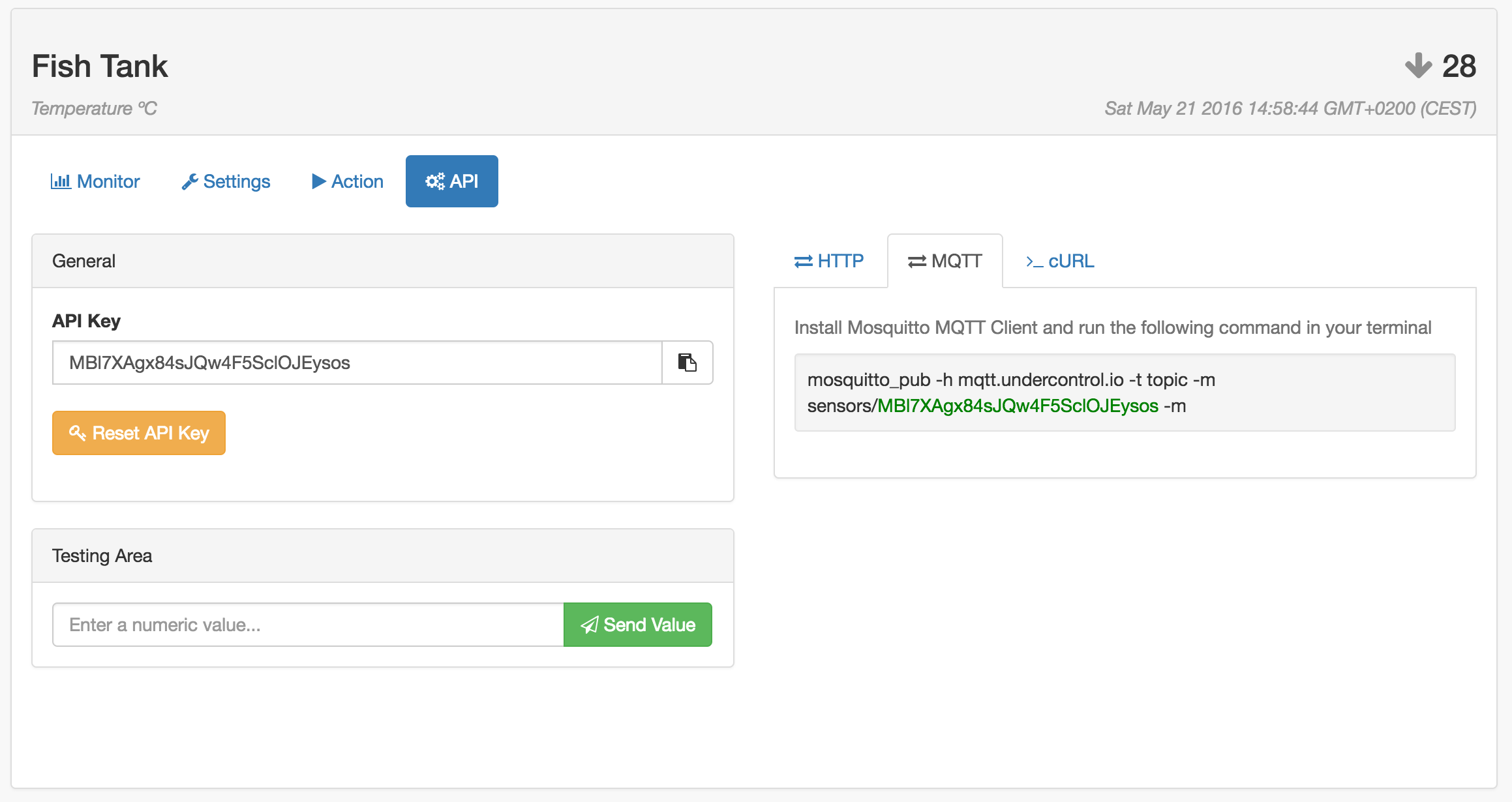Click the numeric value input field
This screenshot has height=802, width=1512.
pyautogui.click(x=308, y=624)
